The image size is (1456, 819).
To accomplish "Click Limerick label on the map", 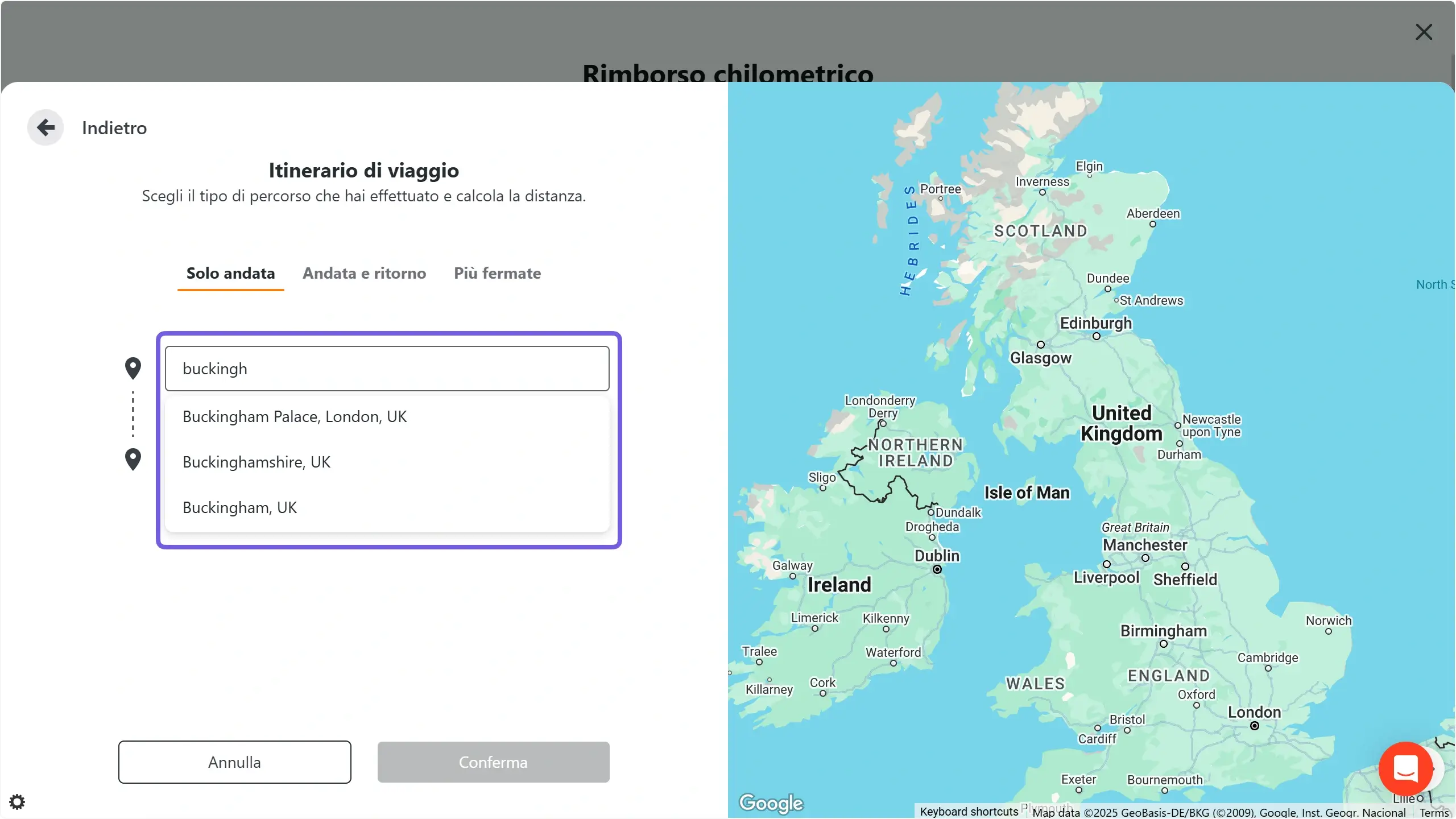I will point(814,618).
